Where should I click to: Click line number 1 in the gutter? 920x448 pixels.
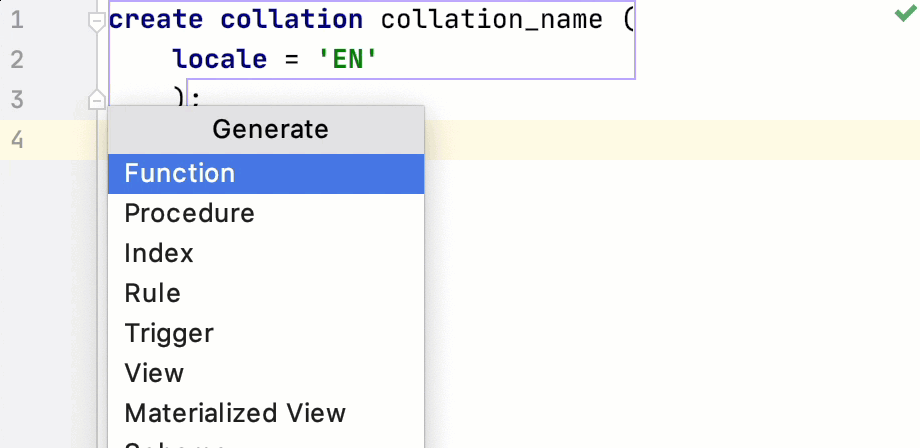pyautogui.click(x=17, y=20)
